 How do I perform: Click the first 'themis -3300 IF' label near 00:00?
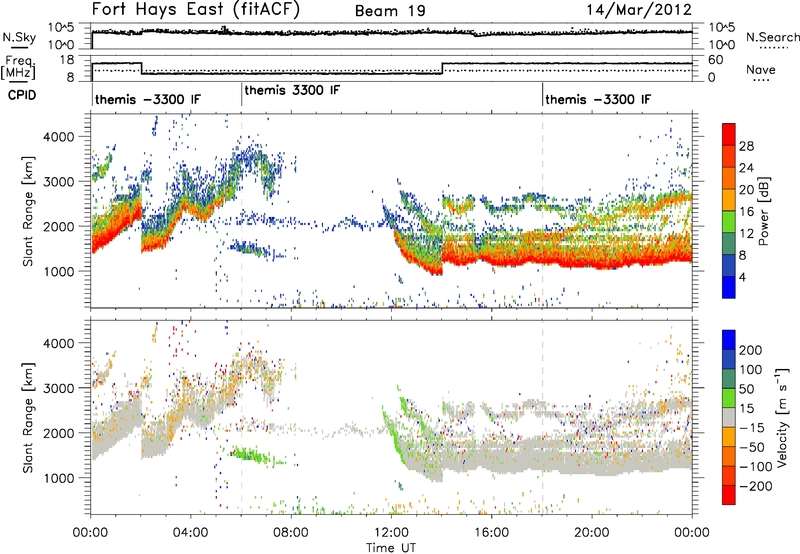[x=148, y=99]
